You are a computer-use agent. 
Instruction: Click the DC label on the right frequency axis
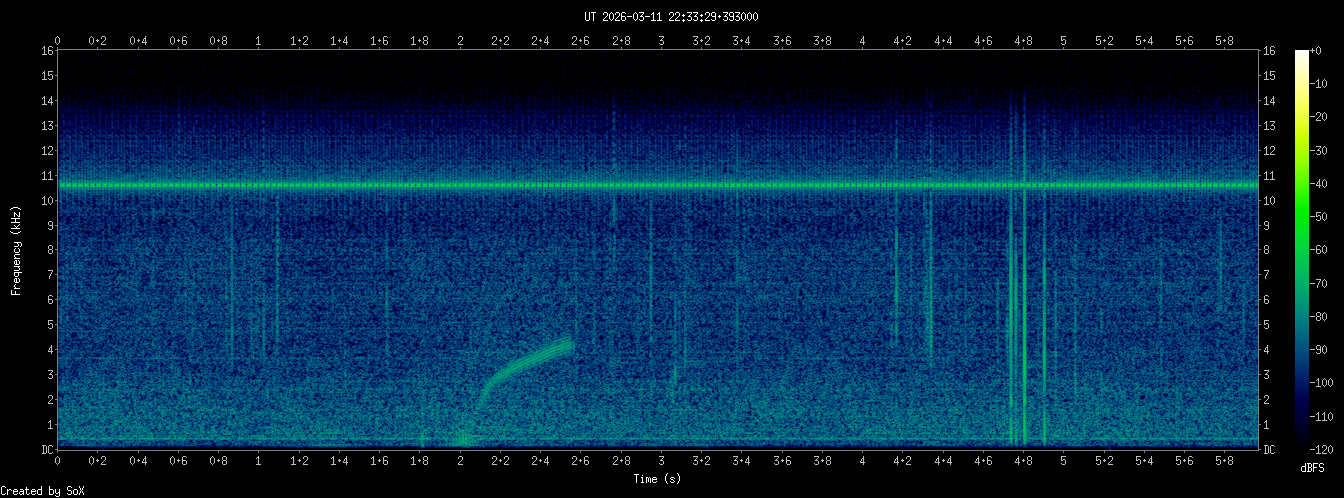[x=1269, y=449]
